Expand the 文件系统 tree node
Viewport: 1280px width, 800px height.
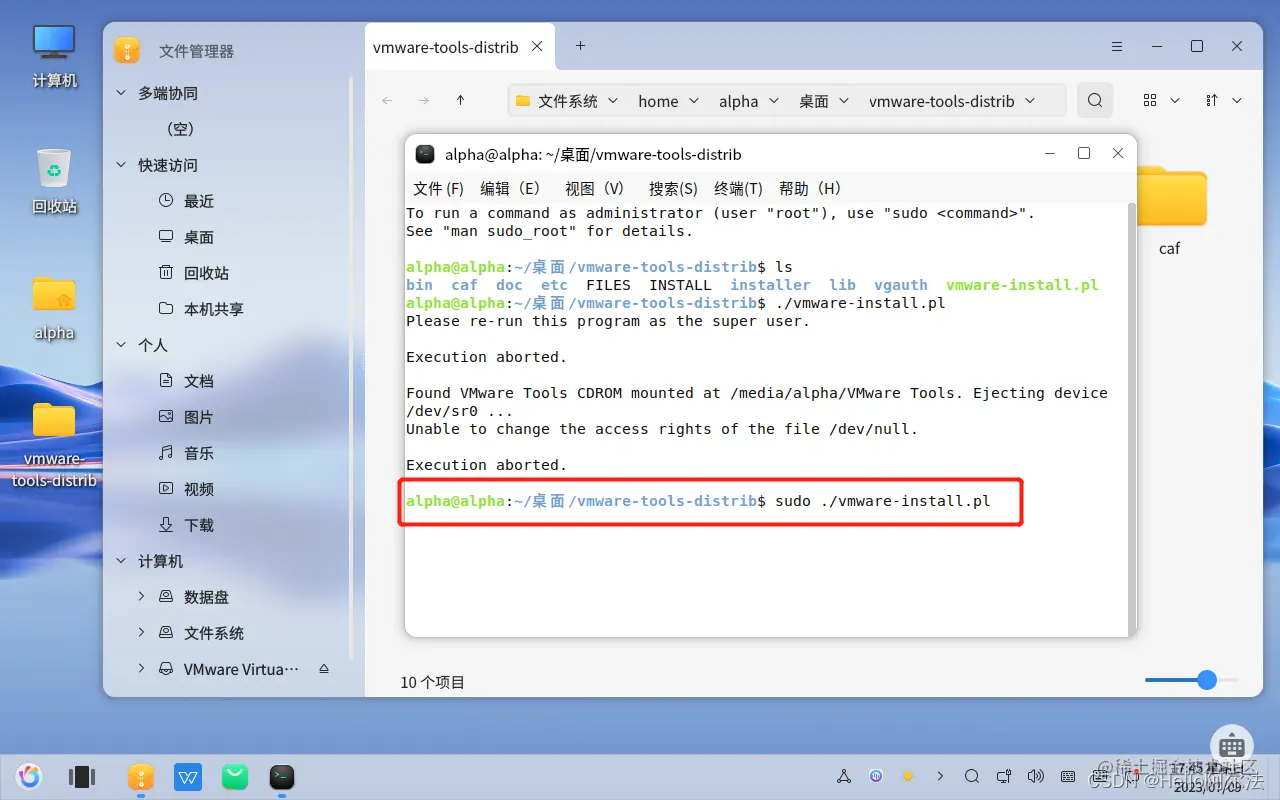[x=141, y=632]
